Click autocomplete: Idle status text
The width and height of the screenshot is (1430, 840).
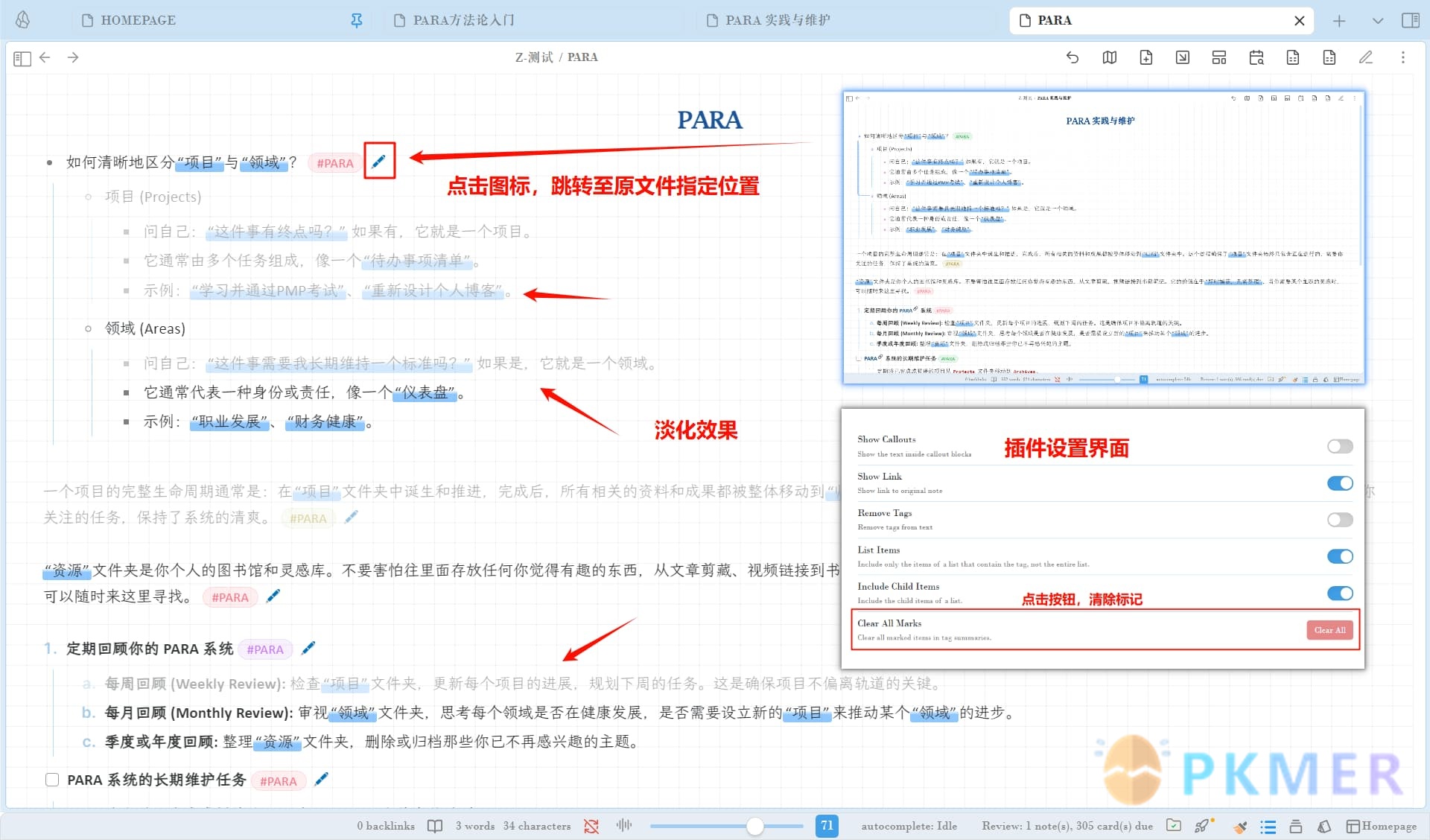tap(909, 826)
